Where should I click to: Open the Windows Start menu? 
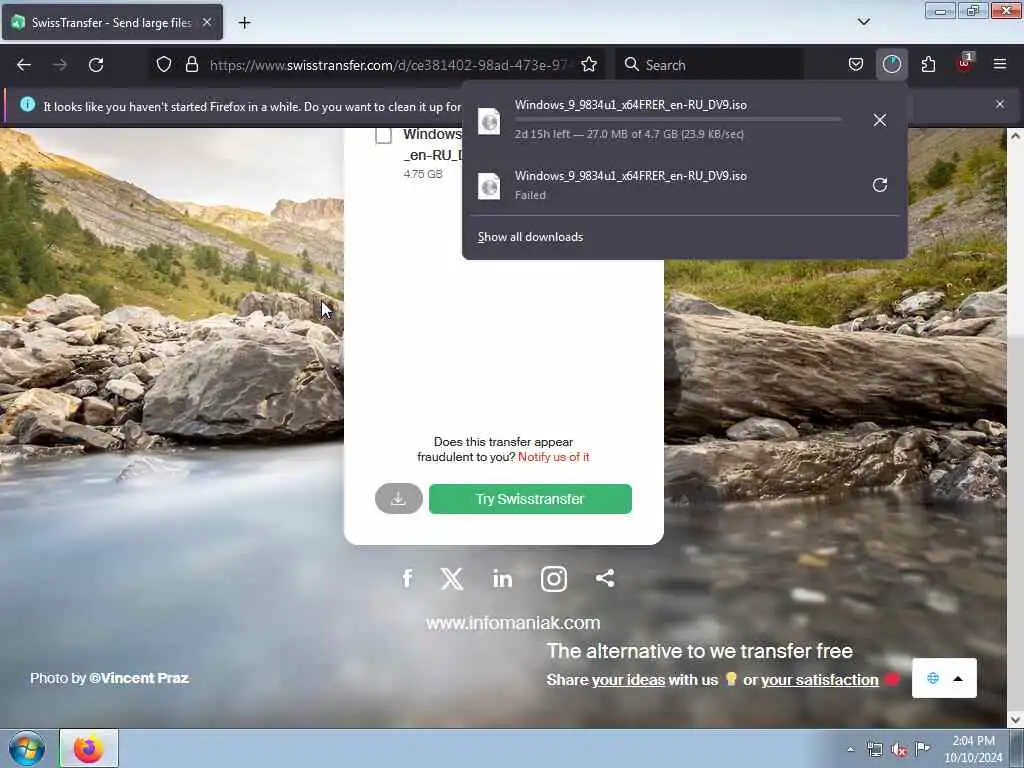point(27,748)
